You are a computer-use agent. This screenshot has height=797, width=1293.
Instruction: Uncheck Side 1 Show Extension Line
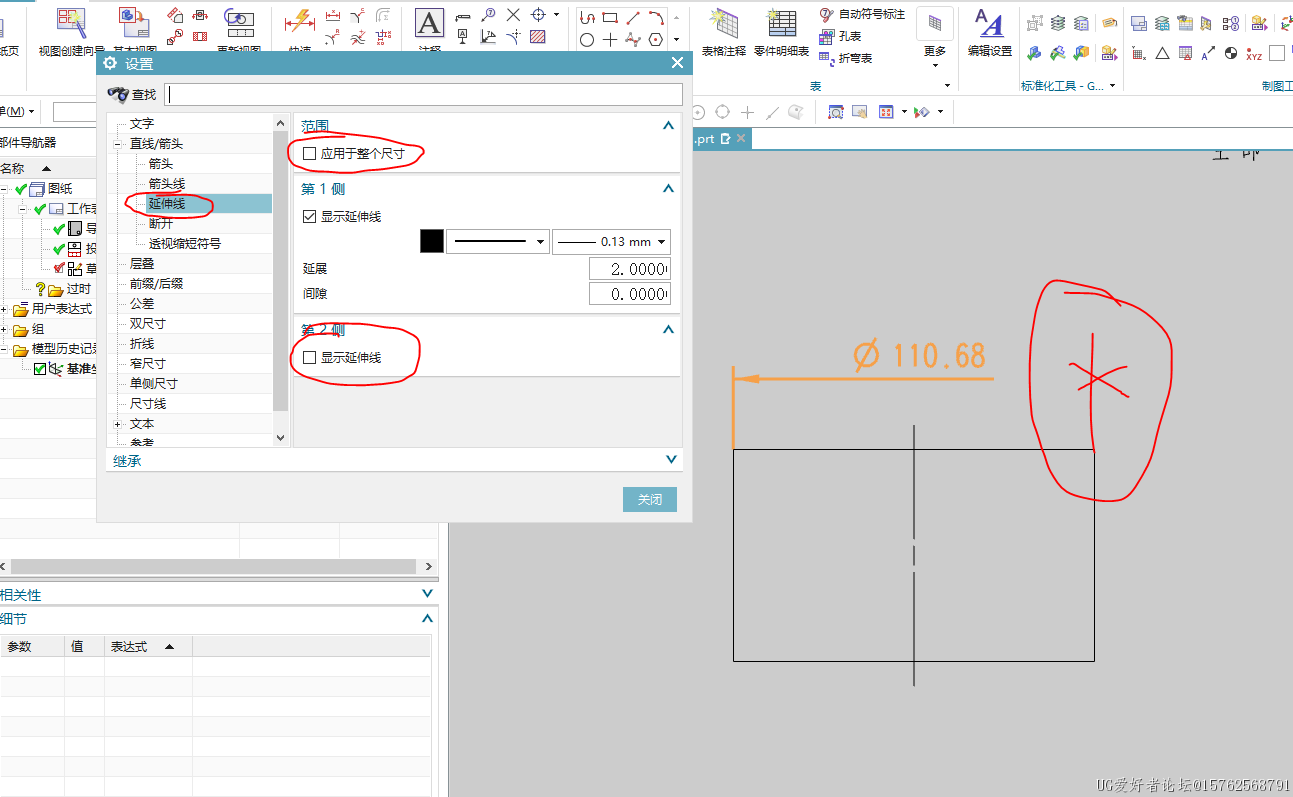(310, 216)
